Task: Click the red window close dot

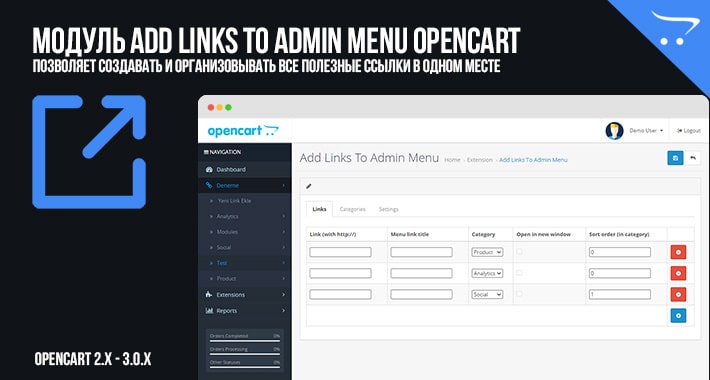Action: tap(211, 107)
